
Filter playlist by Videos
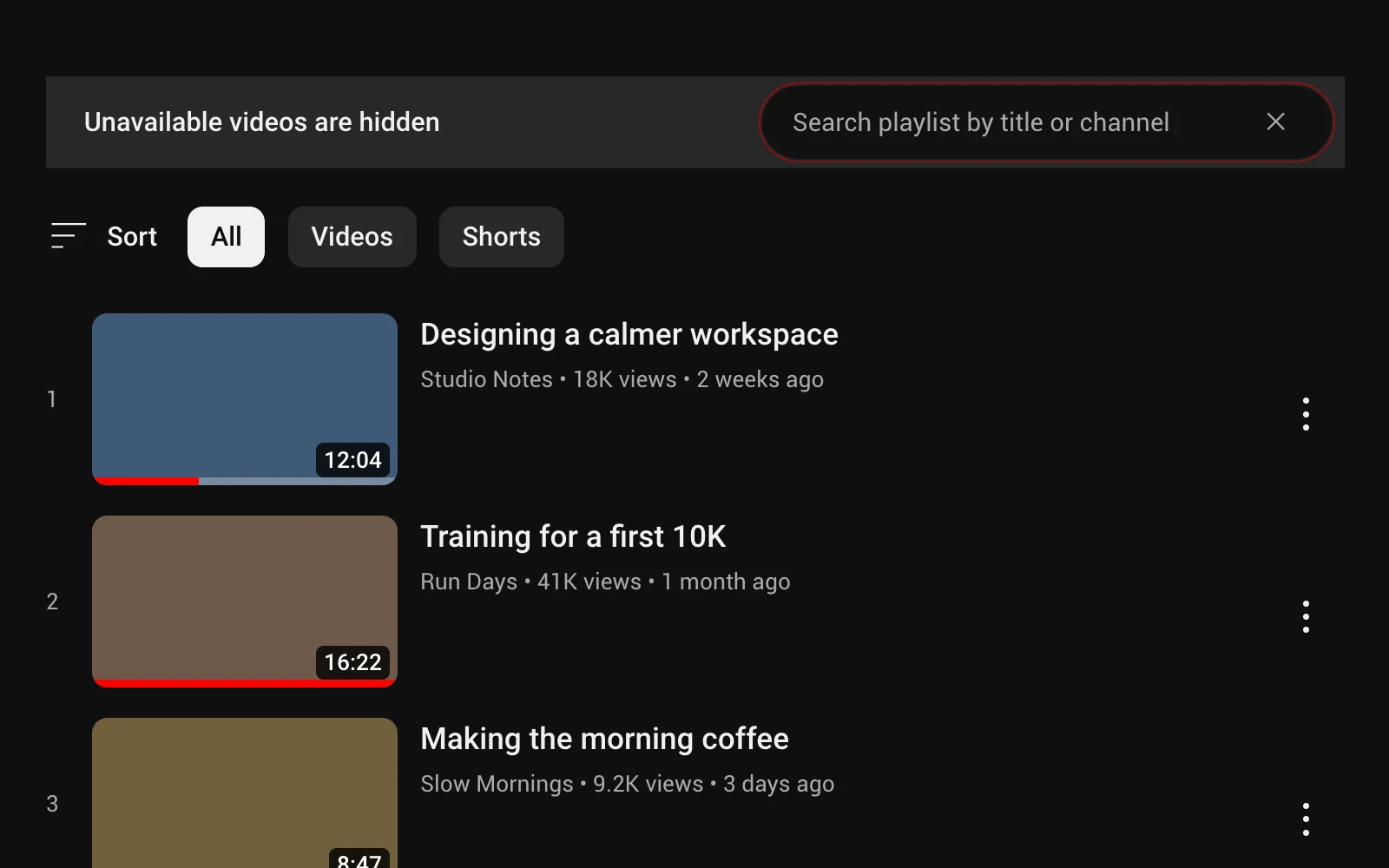point(352,236)
